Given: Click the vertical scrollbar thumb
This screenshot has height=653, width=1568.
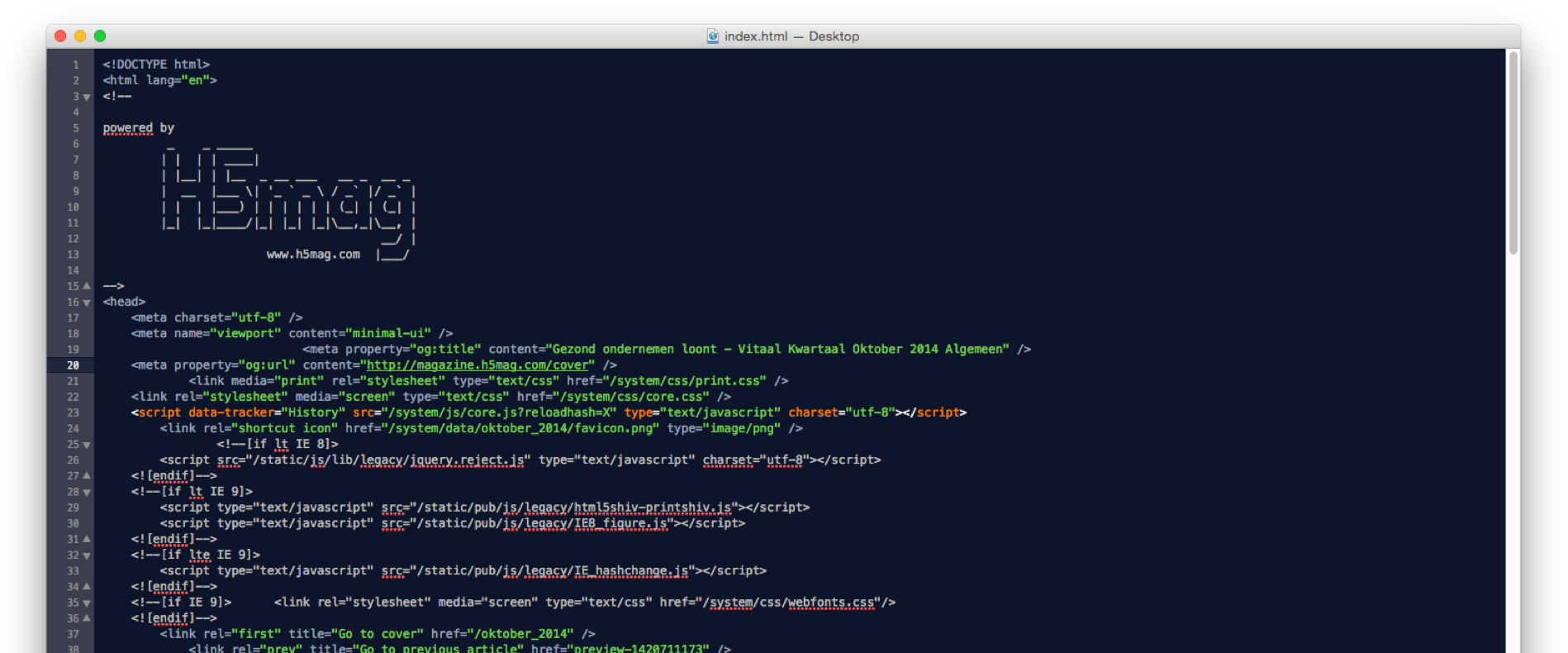Looking at the screenshot, I should pyautogui.click(x=1513, y=153).
